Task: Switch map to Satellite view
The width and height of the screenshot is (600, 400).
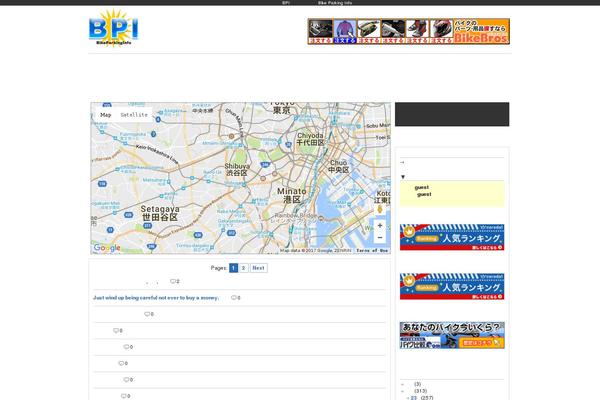Action: 134,114
